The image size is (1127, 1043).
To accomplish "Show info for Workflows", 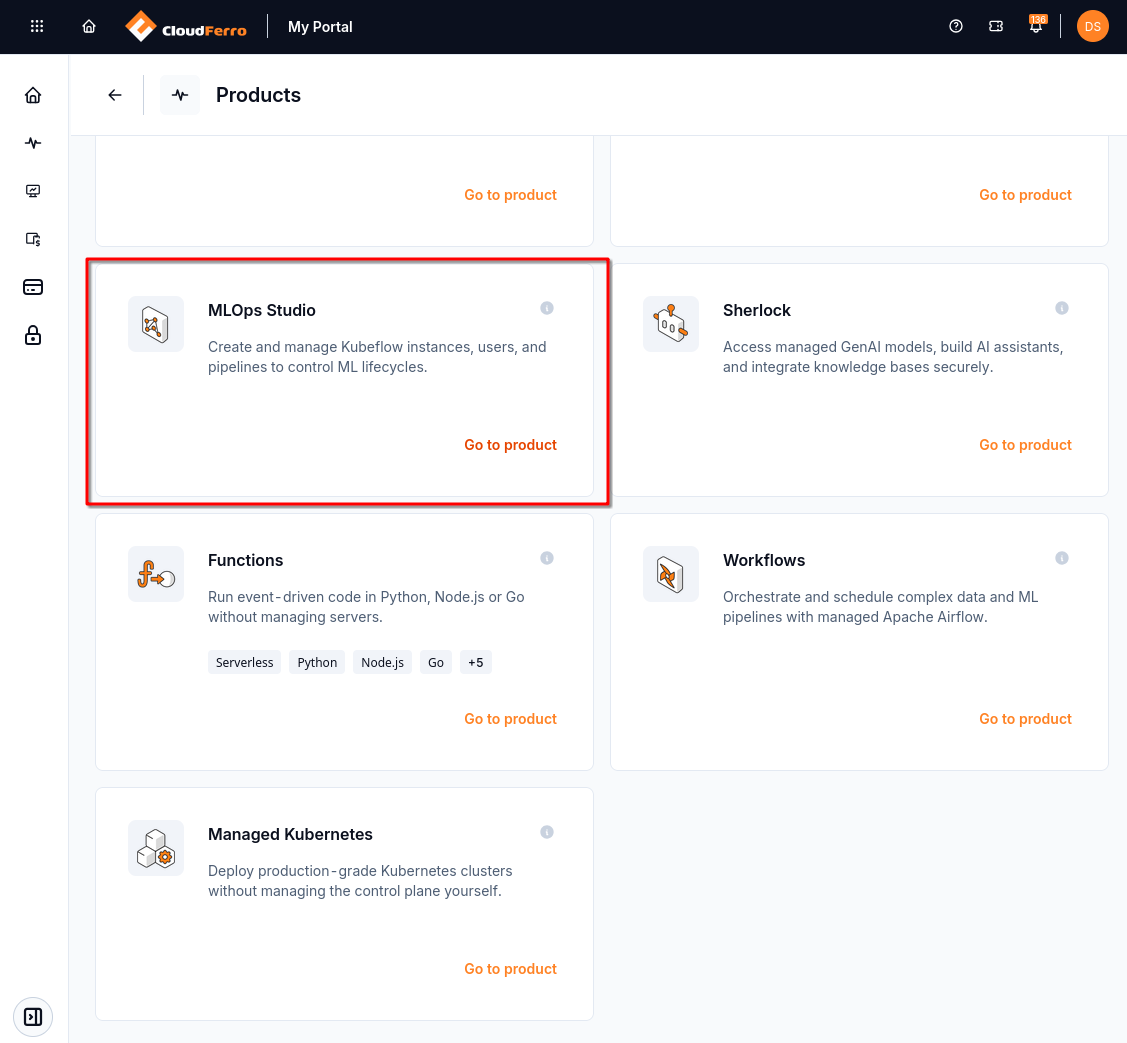I will pyautogui.click(x=1062, y=559).
